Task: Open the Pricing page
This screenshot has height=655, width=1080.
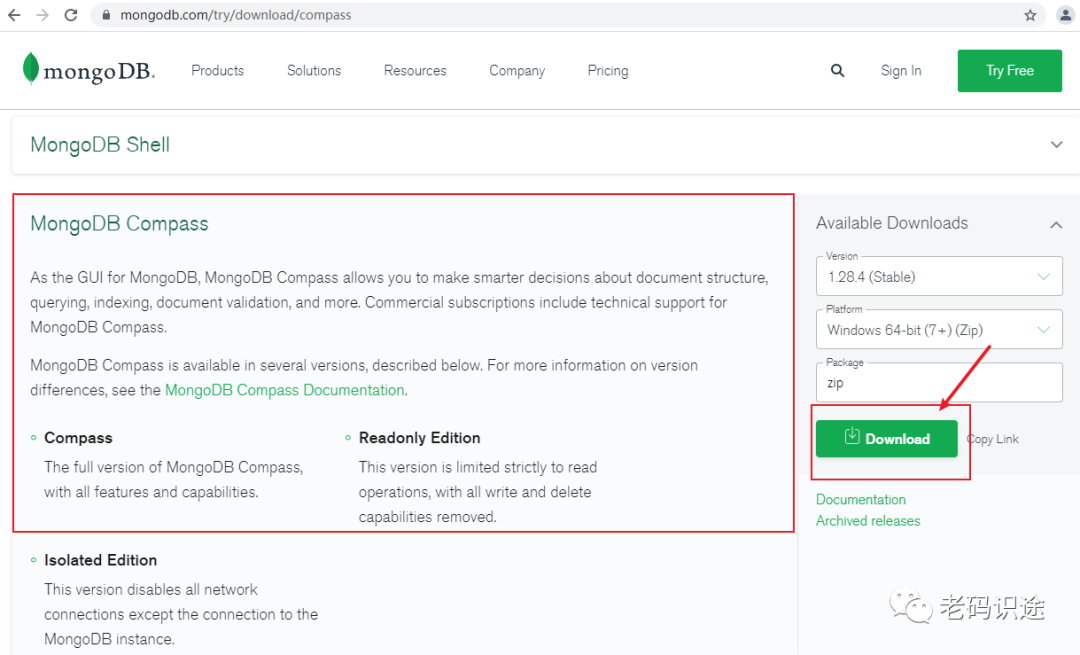Action: (608, 70)
